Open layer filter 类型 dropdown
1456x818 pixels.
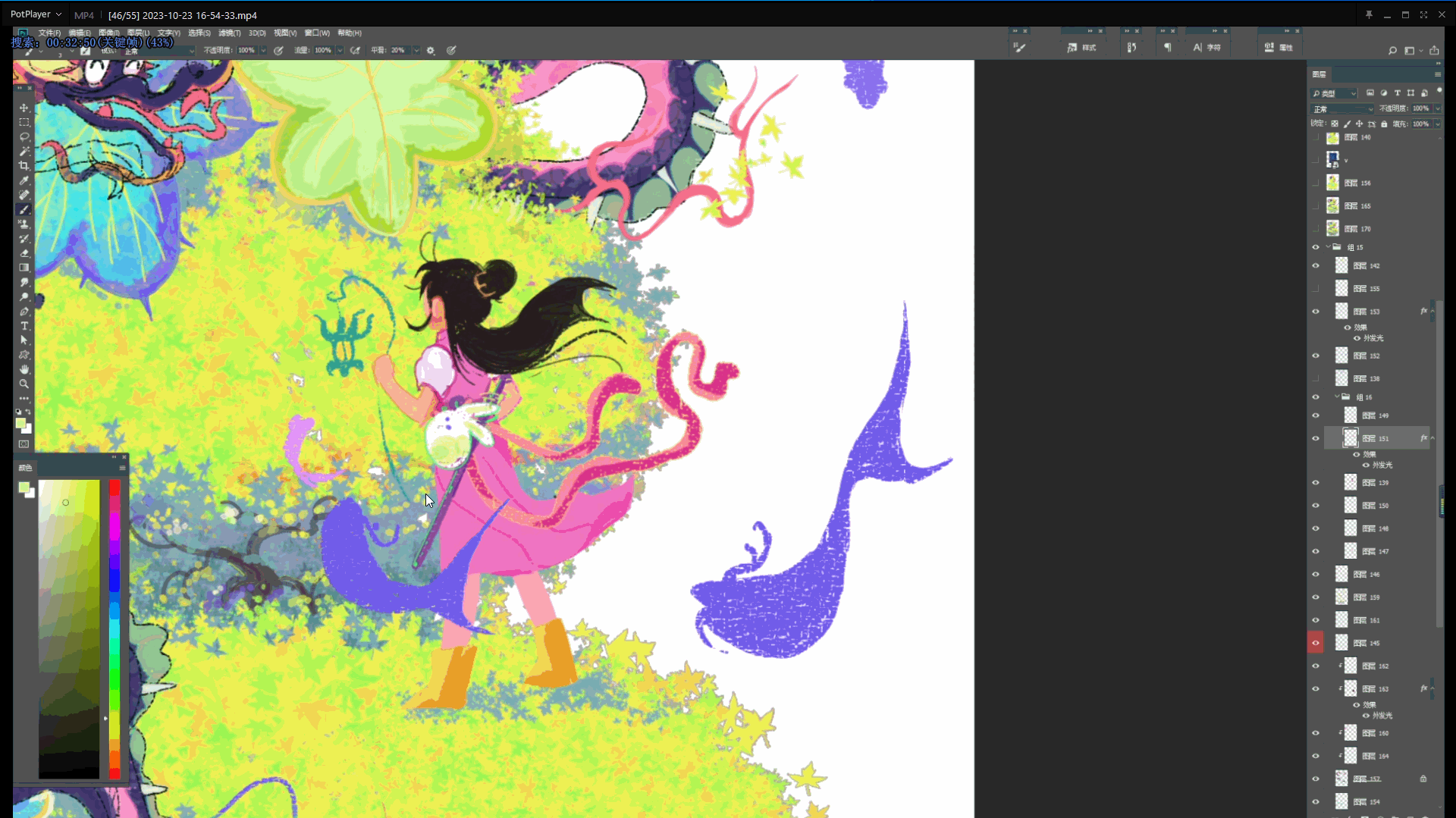(x=1335, y=93)
